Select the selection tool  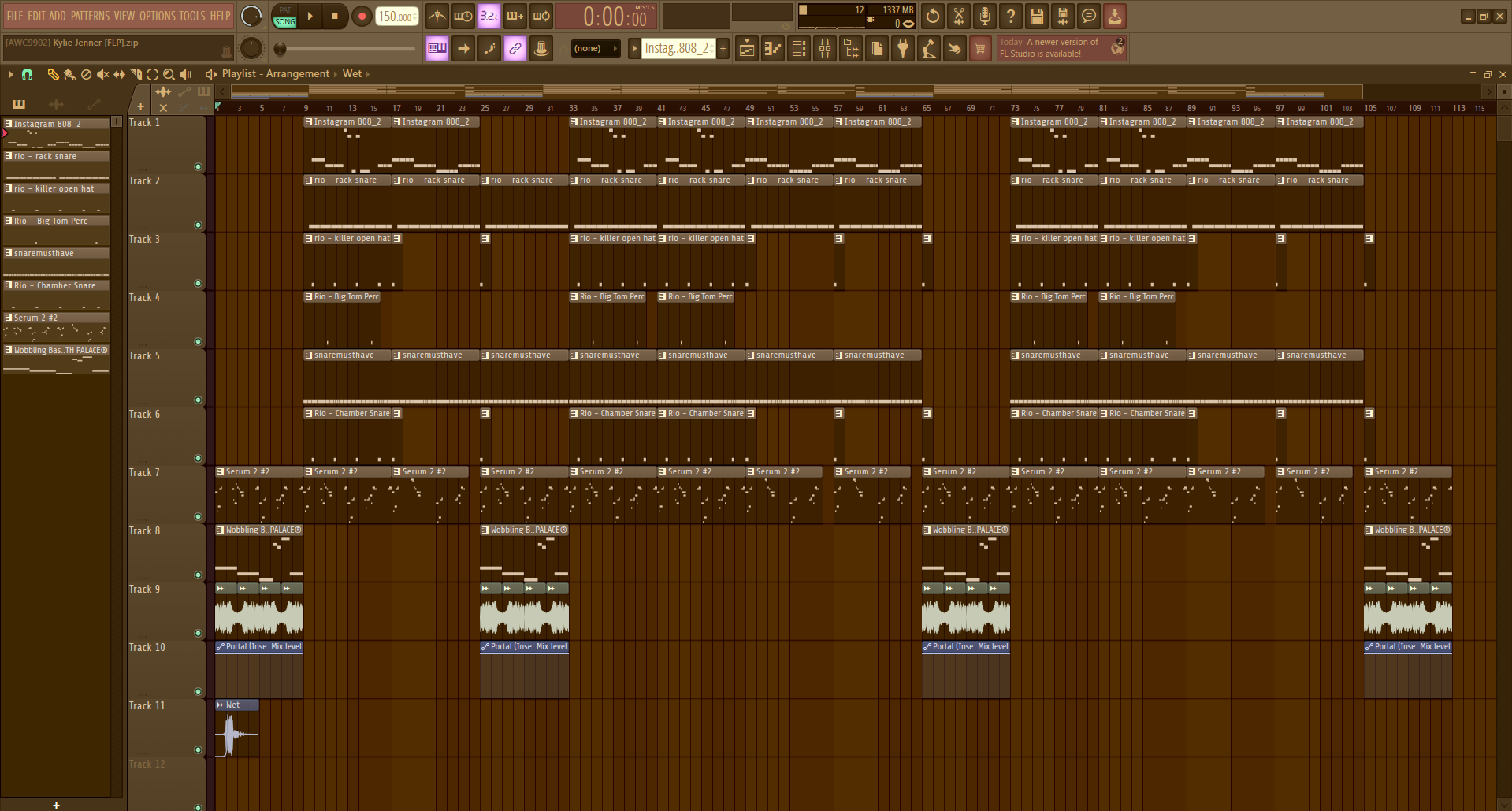pyautogui.click(x=153, y=74)
